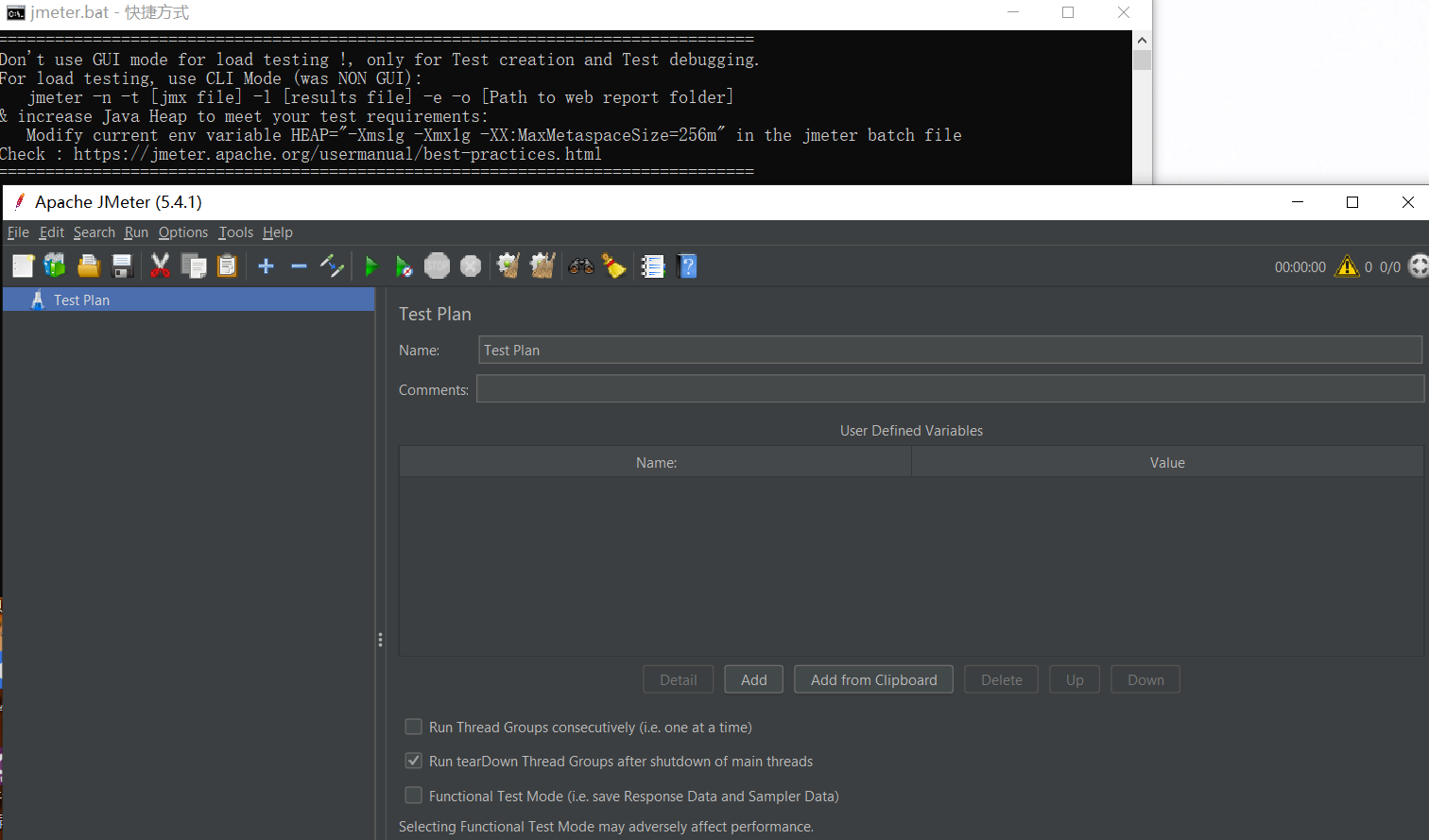The width and height of the screenshot is (1429, 840).
Task: Click the Cut scissors icon
Action: (161, 266)
